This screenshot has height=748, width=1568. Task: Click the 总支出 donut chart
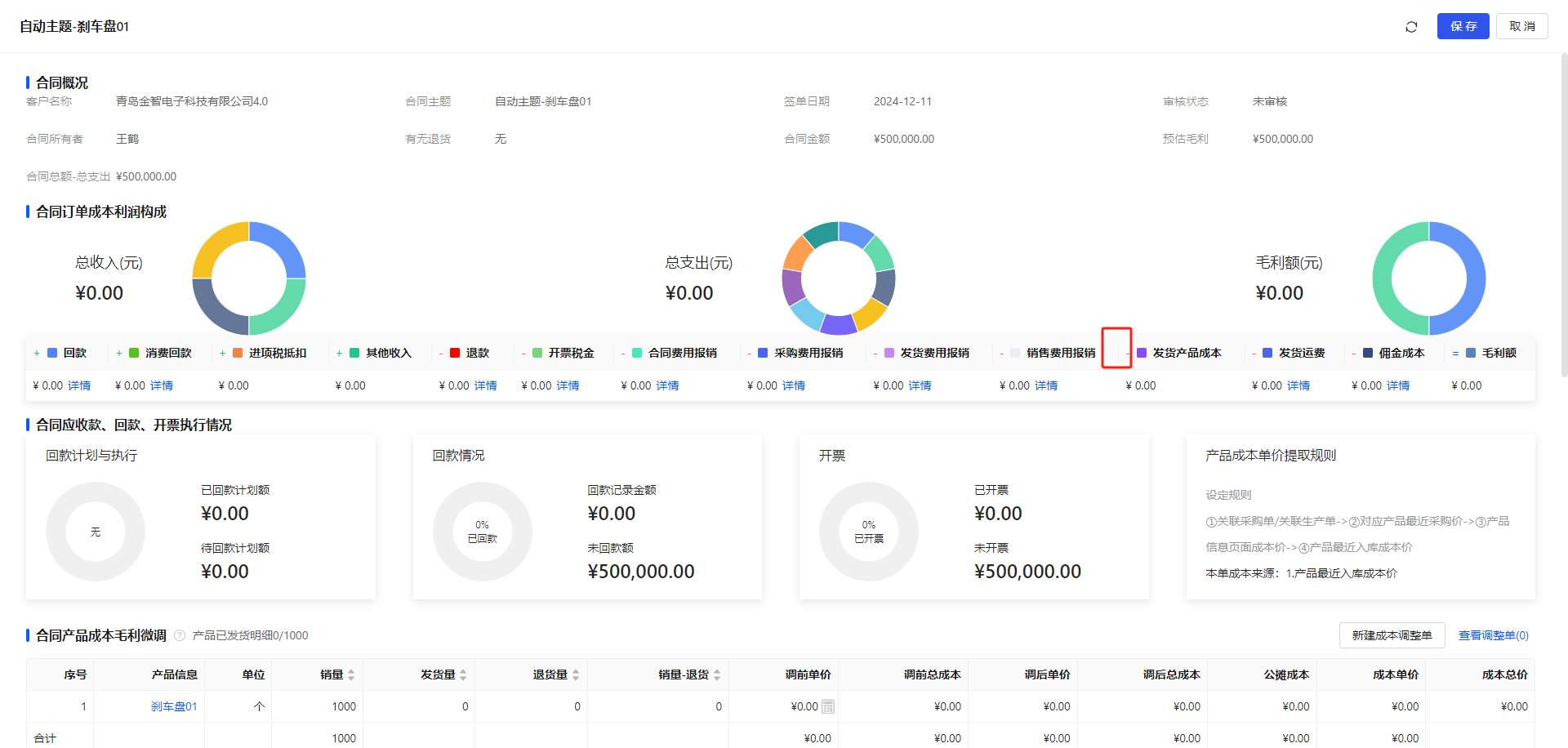[839, 278]
